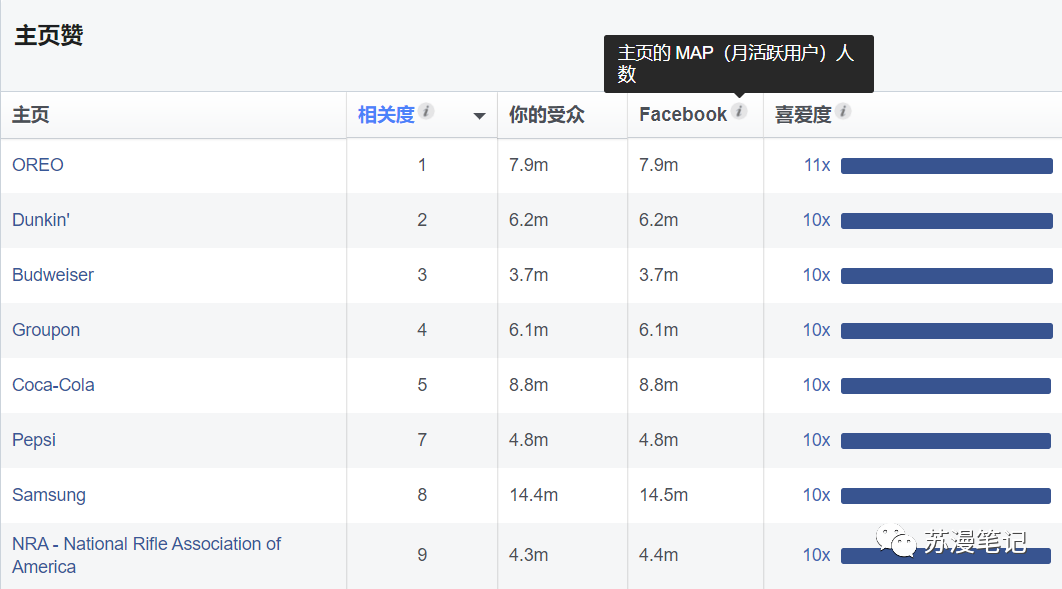
Task: Open the Groupon page link
Action: point(46,330)
